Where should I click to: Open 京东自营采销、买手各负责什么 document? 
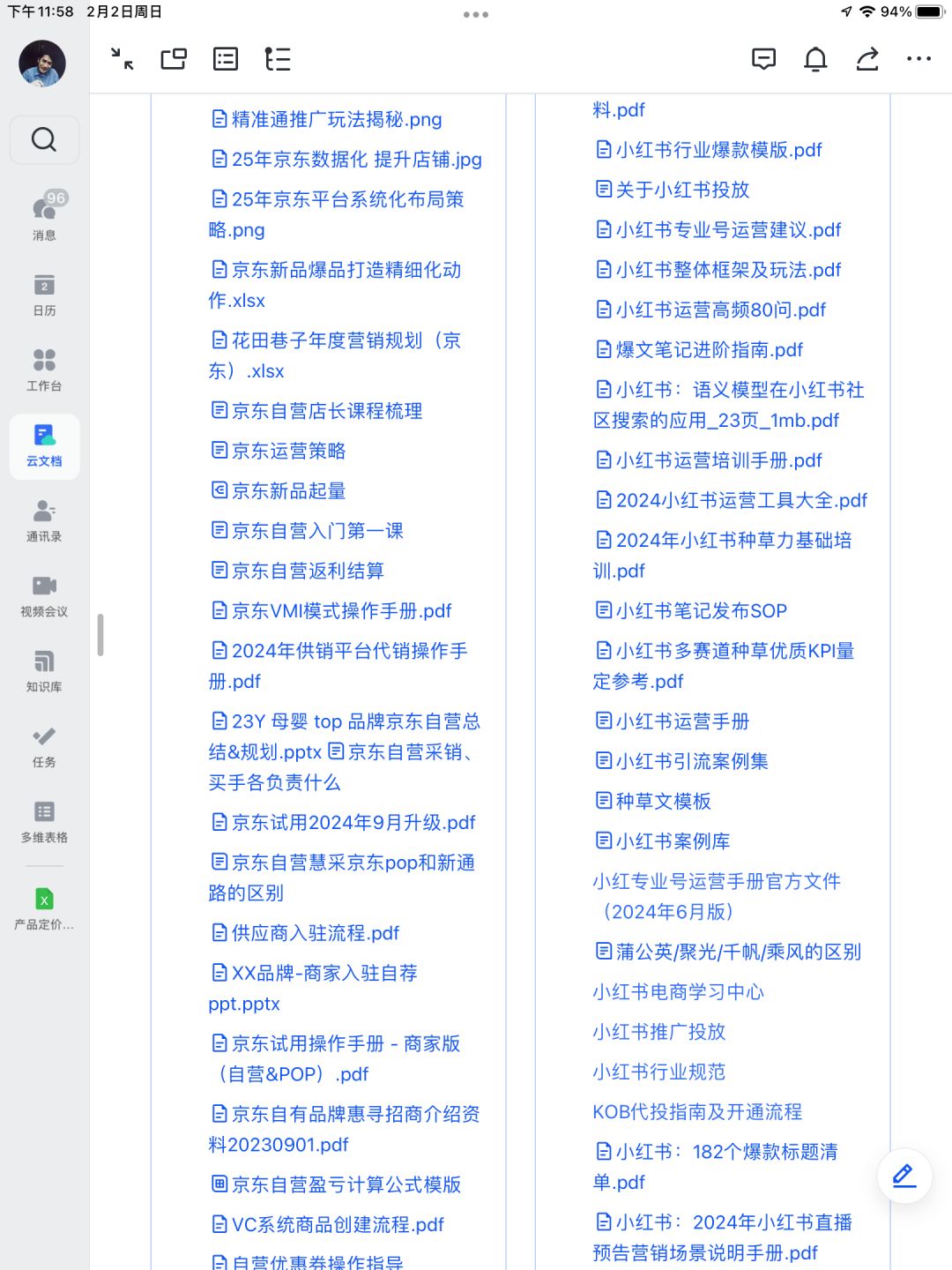[x=344, y=766]
